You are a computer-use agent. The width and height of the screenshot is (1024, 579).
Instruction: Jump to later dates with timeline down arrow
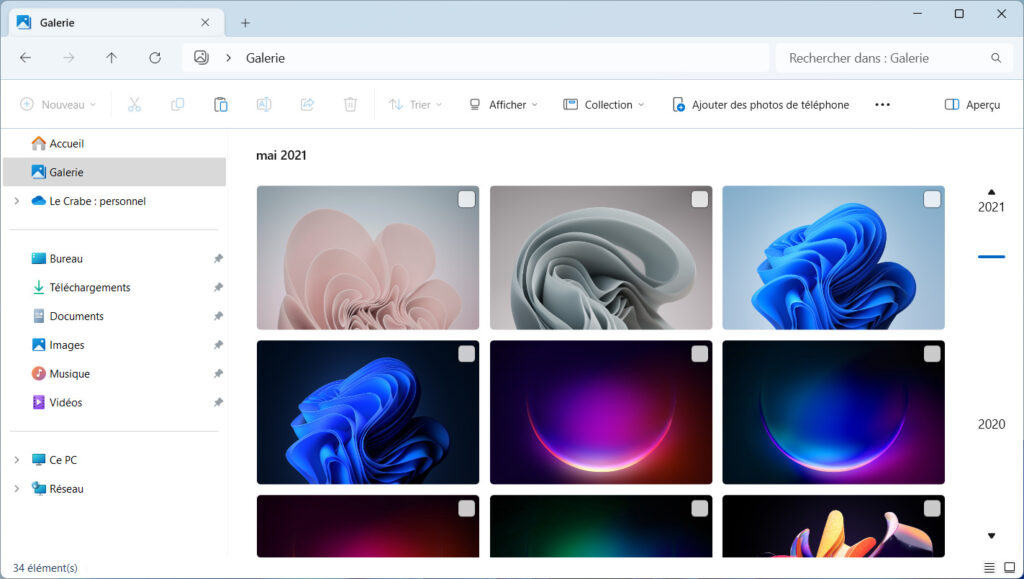coord(991,536)
